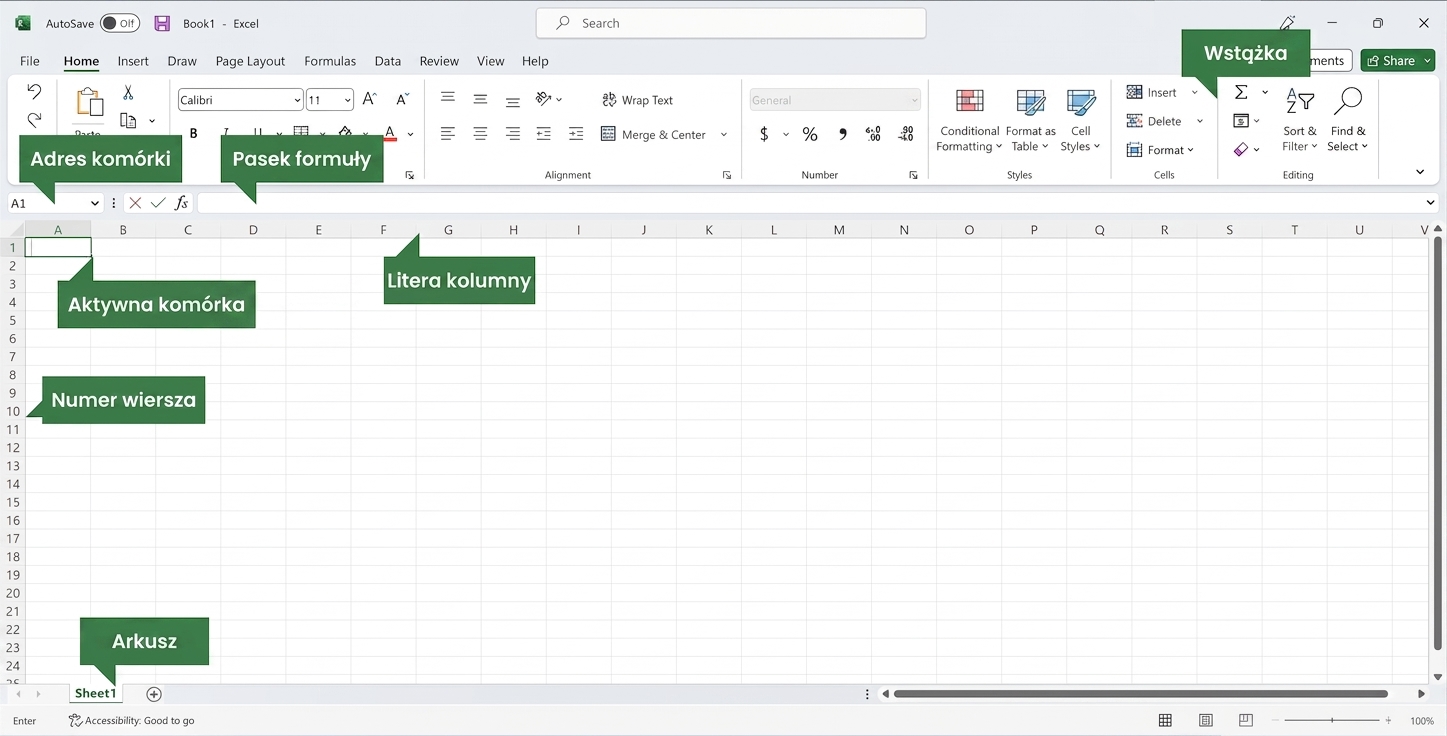Switch to the Data tab

(x=388, y=61)
